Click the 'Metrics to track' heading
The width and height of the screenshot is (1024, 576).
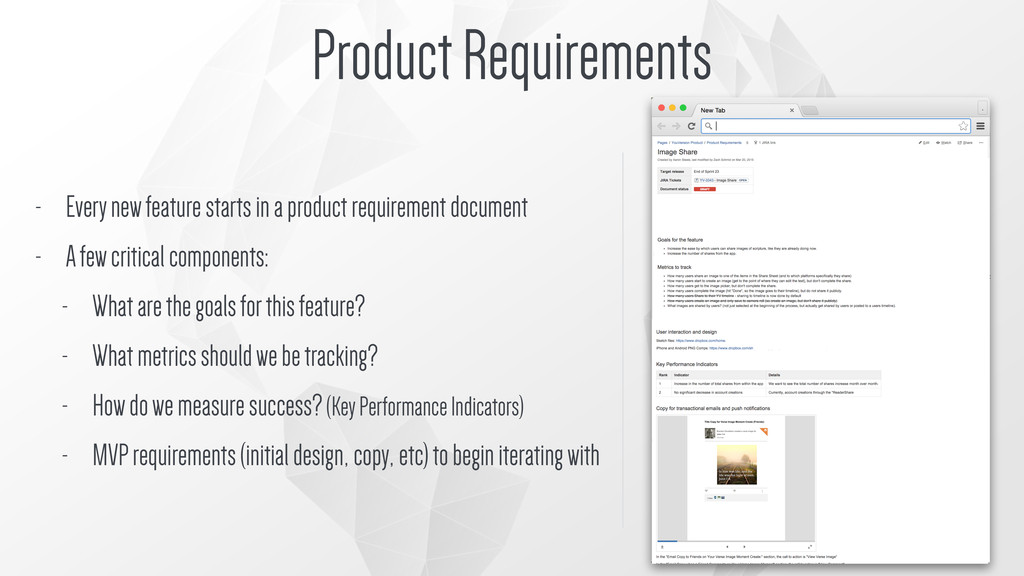click(674, 267)
